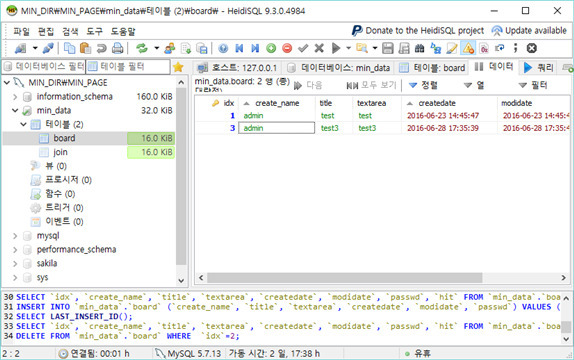Open the 파일 menu
Viewport: 574px width, 360px height.
22,31
